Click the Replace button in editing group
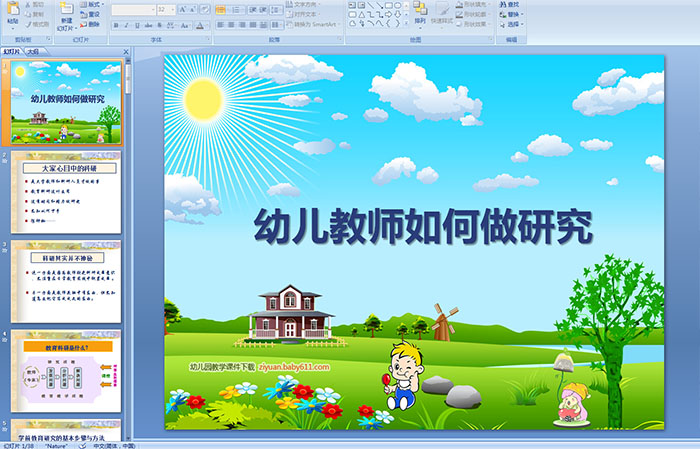The image size is (700, 449). point(511,14)
